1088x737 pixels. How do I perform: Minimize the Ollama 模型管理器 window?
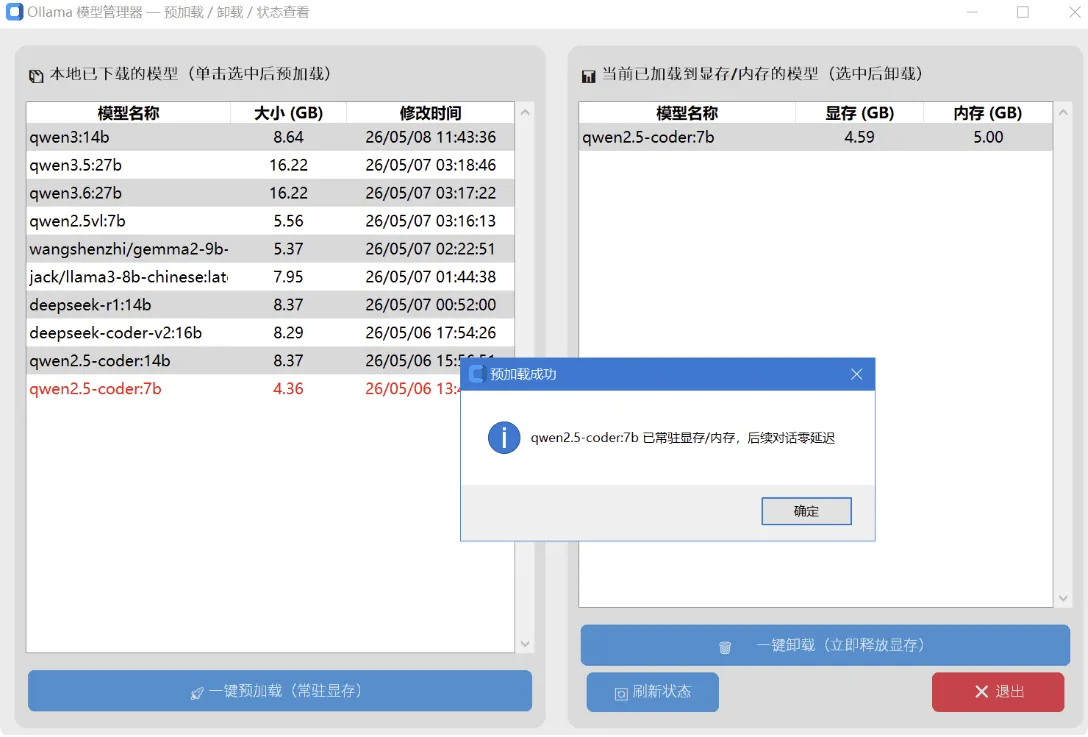coord(971,12)
